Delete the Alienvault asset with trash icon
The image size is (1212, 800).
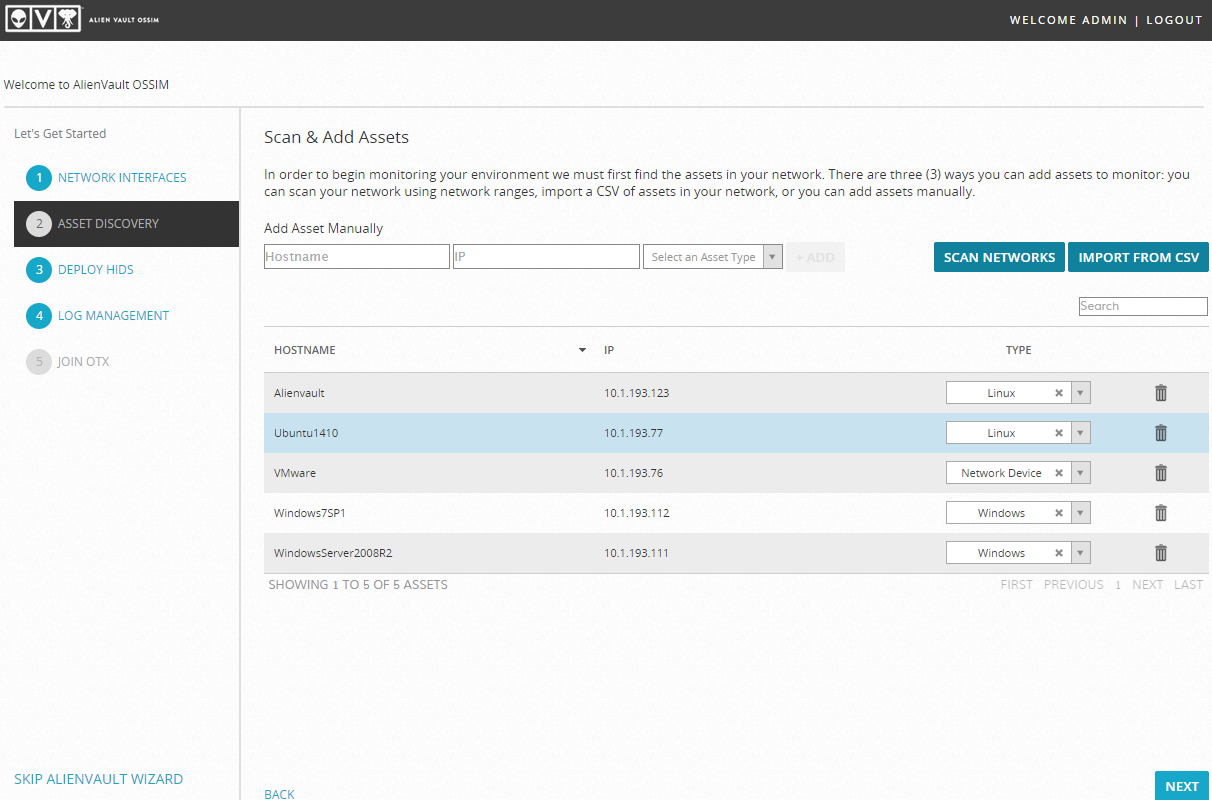(x=1161, y=393)
